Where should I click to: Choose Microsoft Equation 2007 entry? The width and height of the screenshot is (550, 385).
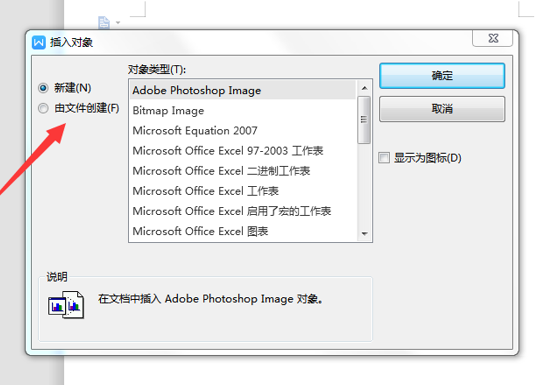pos(243,130)
